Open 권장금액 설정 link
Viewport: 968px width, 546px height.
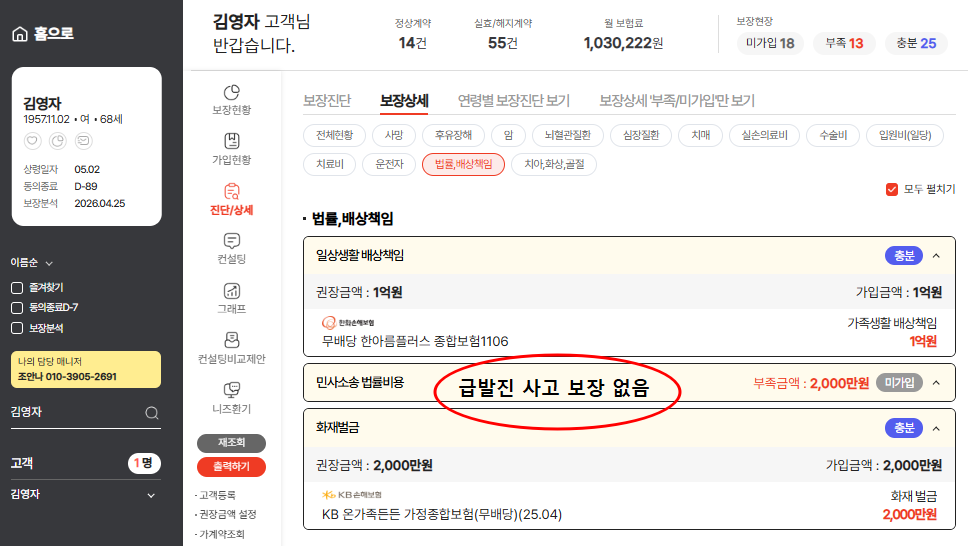pyautogui.click(x=227, y=514)
